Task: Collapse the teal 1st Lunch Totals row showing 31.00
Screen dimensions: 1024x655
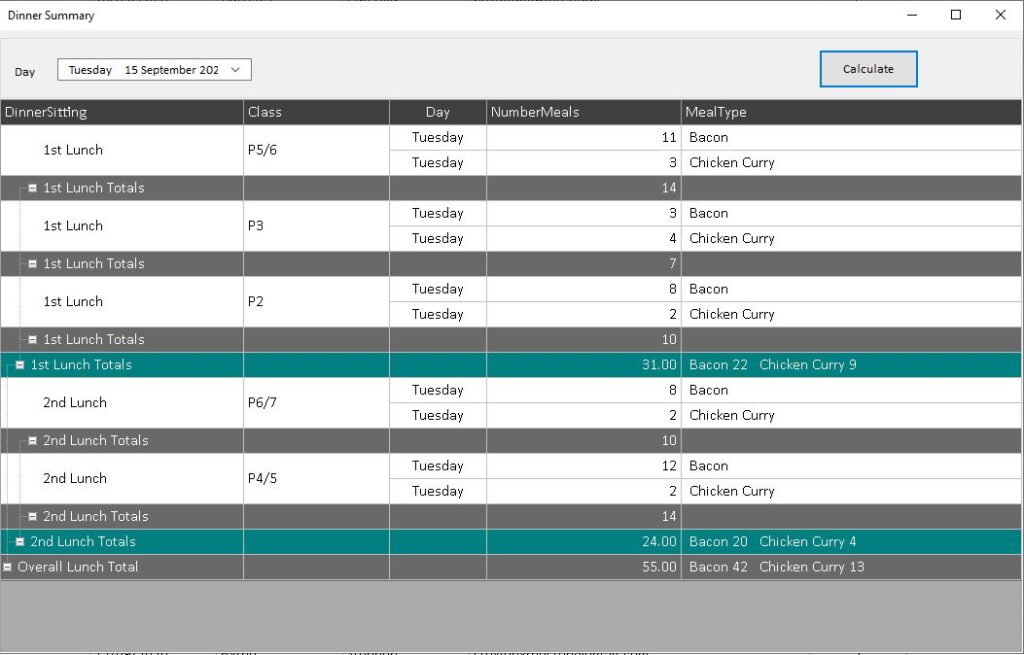Action: pyautogui.click(x=20, y=365)
